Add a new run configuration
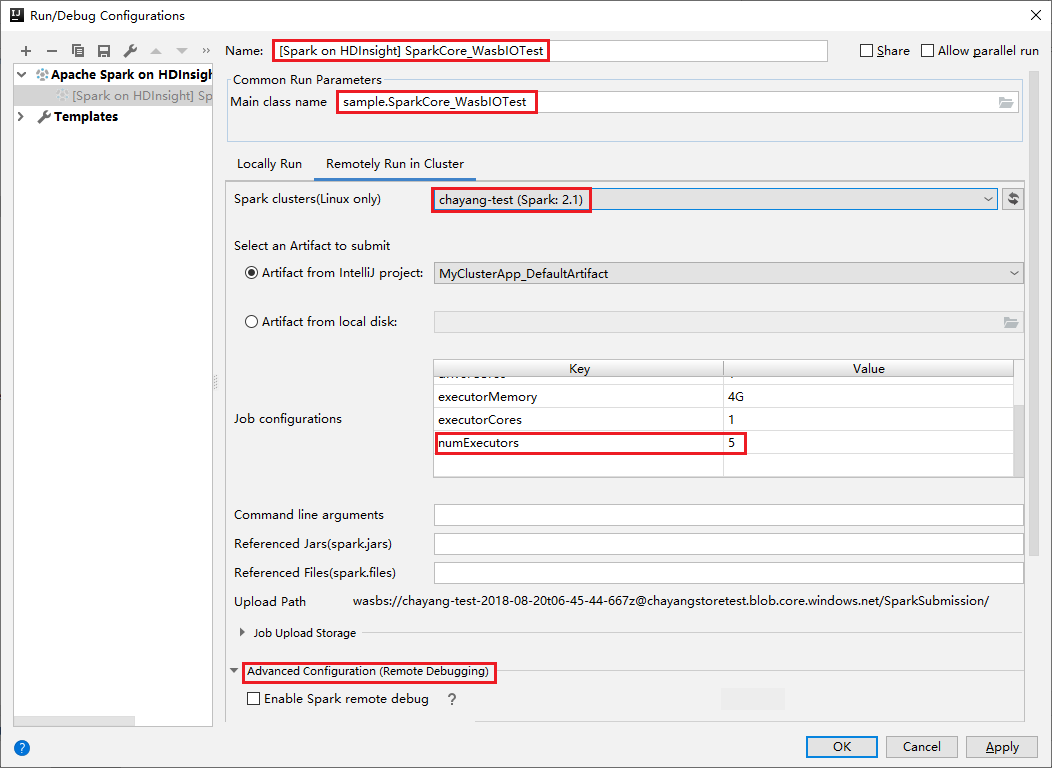Screen dimensions: 1052x768 point(25,50)
